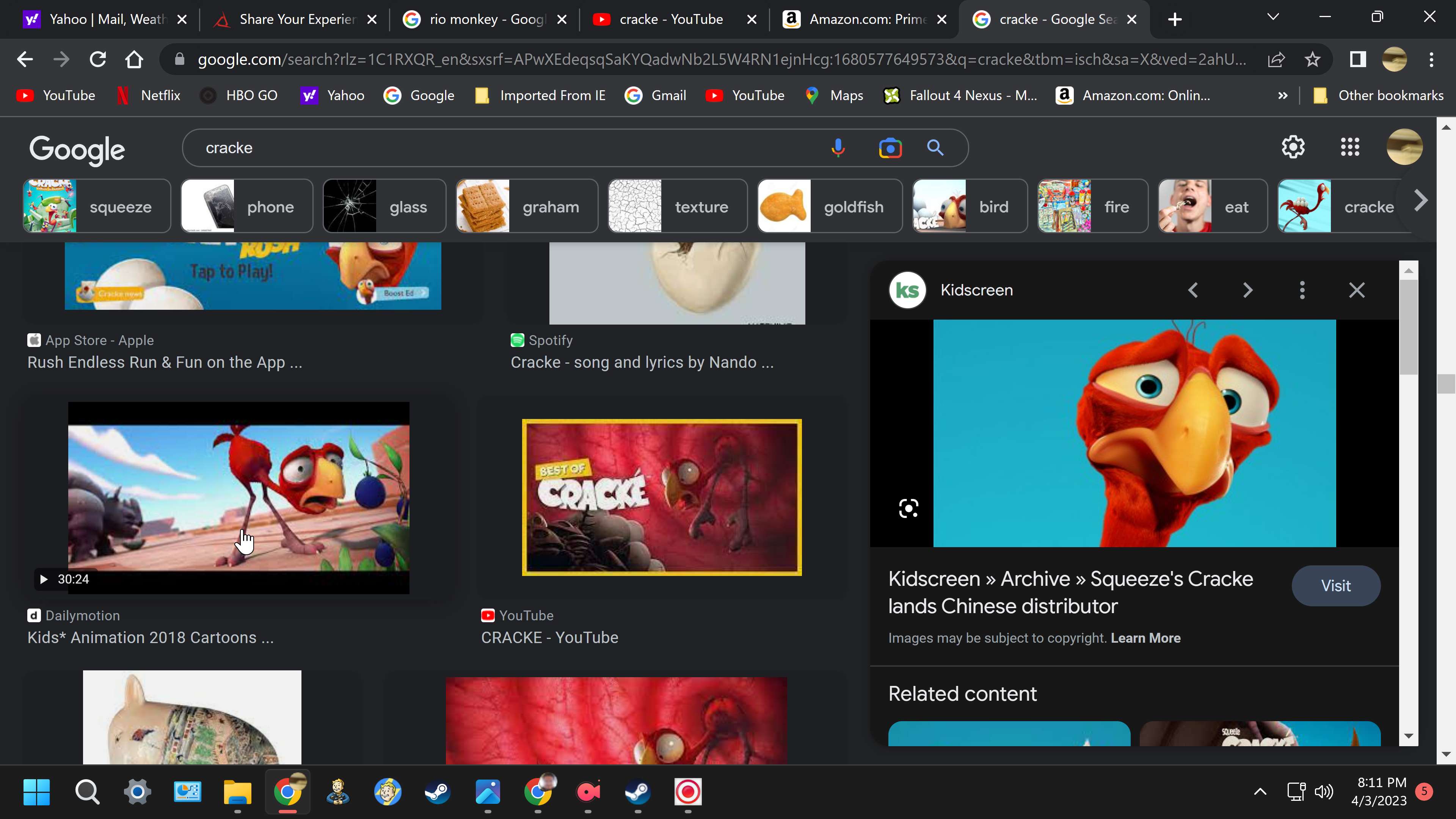Click the voice search microphone icon

pyautogui.click(x=838, y=148)
